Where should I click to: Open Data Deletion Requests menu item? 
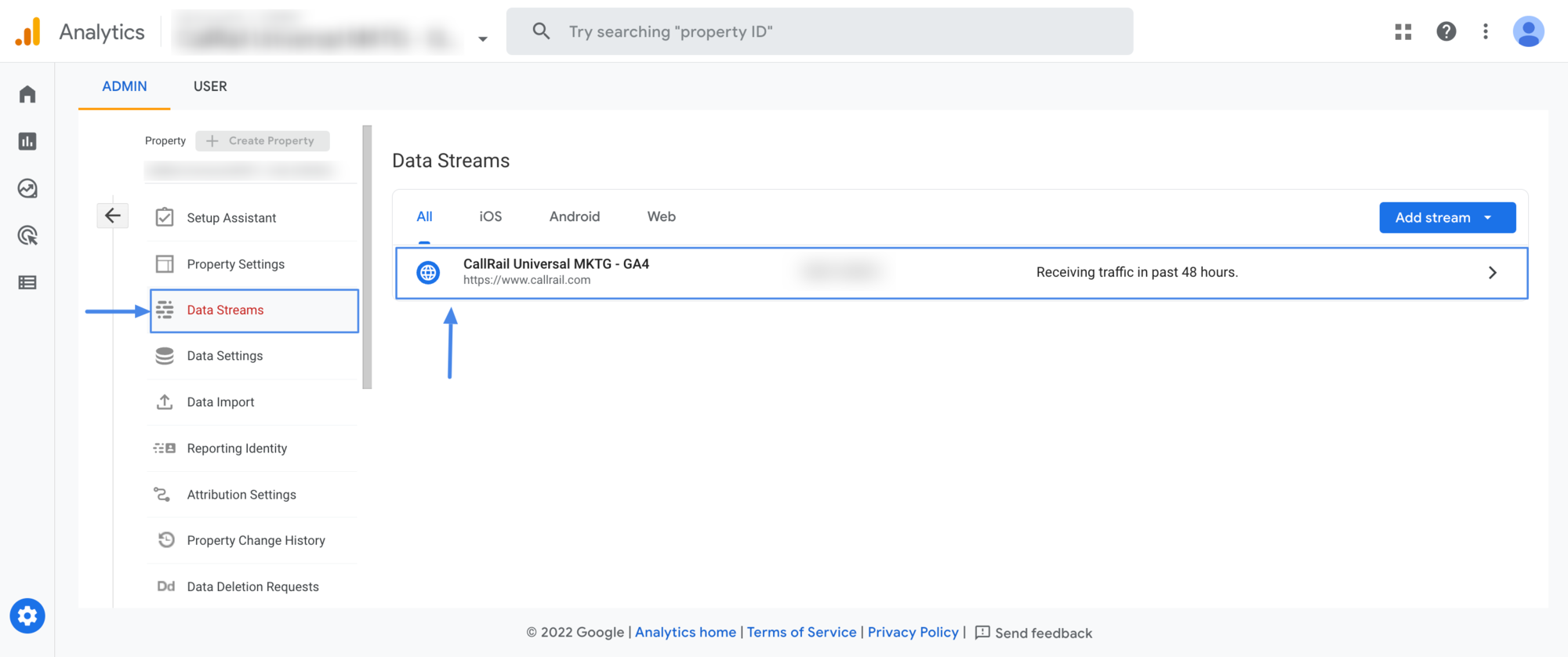click(x=252, y=586)
